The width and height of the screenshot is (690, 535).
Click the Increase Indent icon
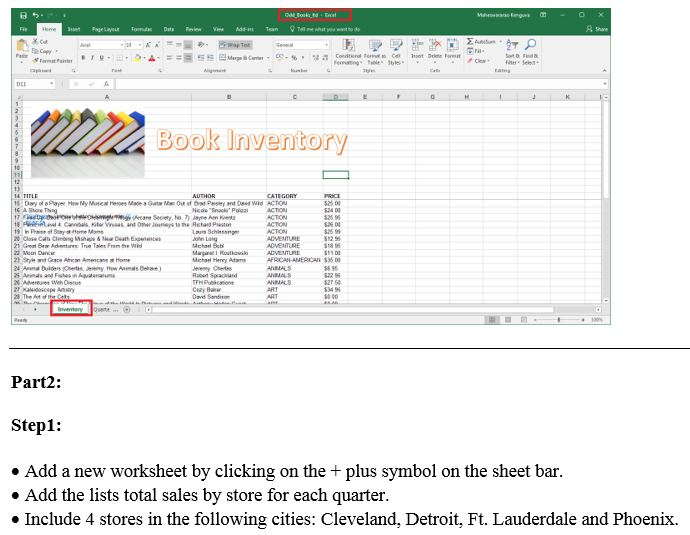click(x=210, y=58)
